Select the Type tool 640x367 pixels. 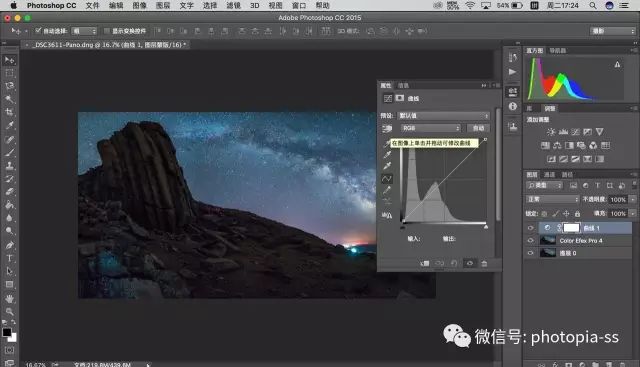(9, 258)
